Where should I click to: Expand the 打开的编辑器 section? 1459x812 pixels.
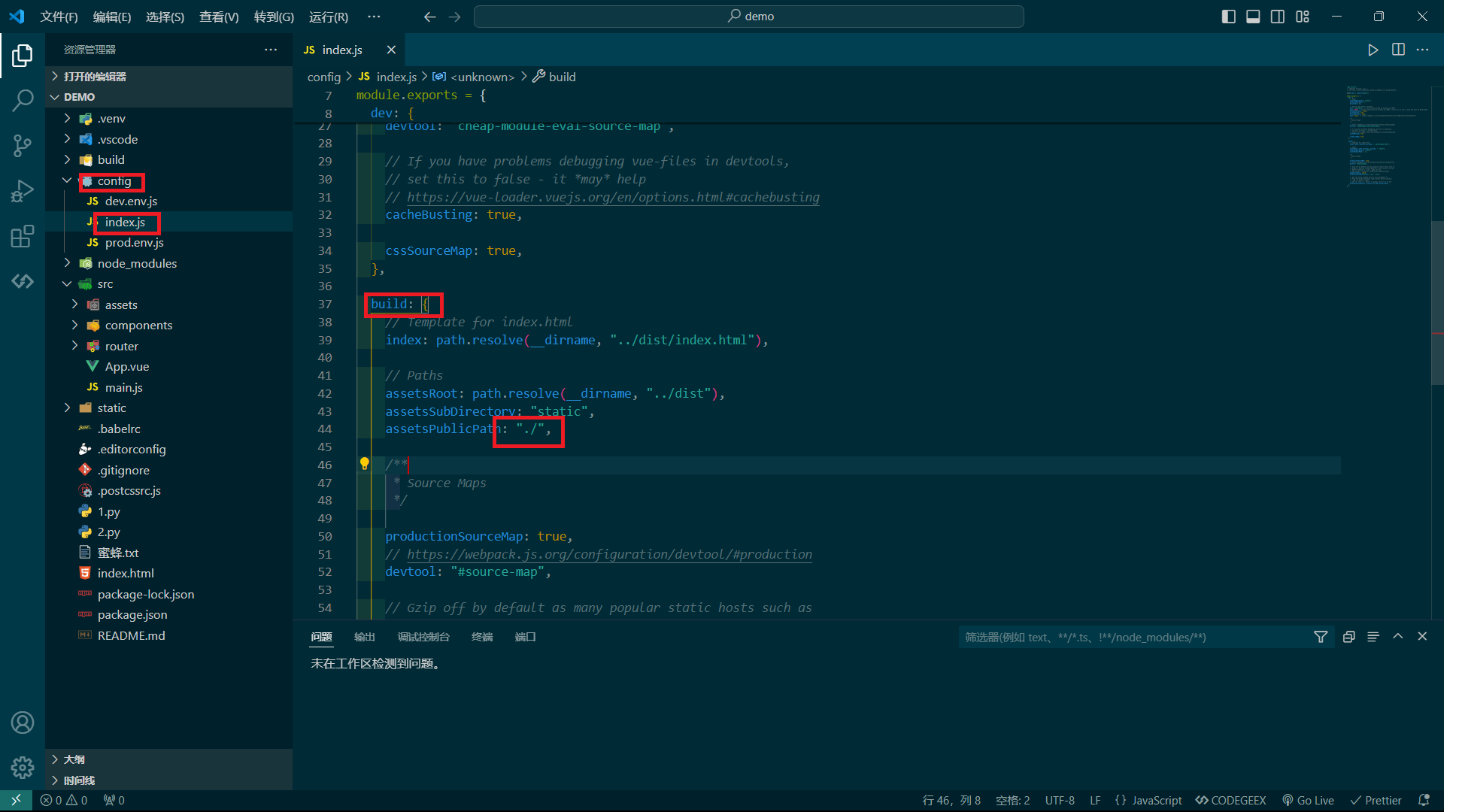pos(94,77)
